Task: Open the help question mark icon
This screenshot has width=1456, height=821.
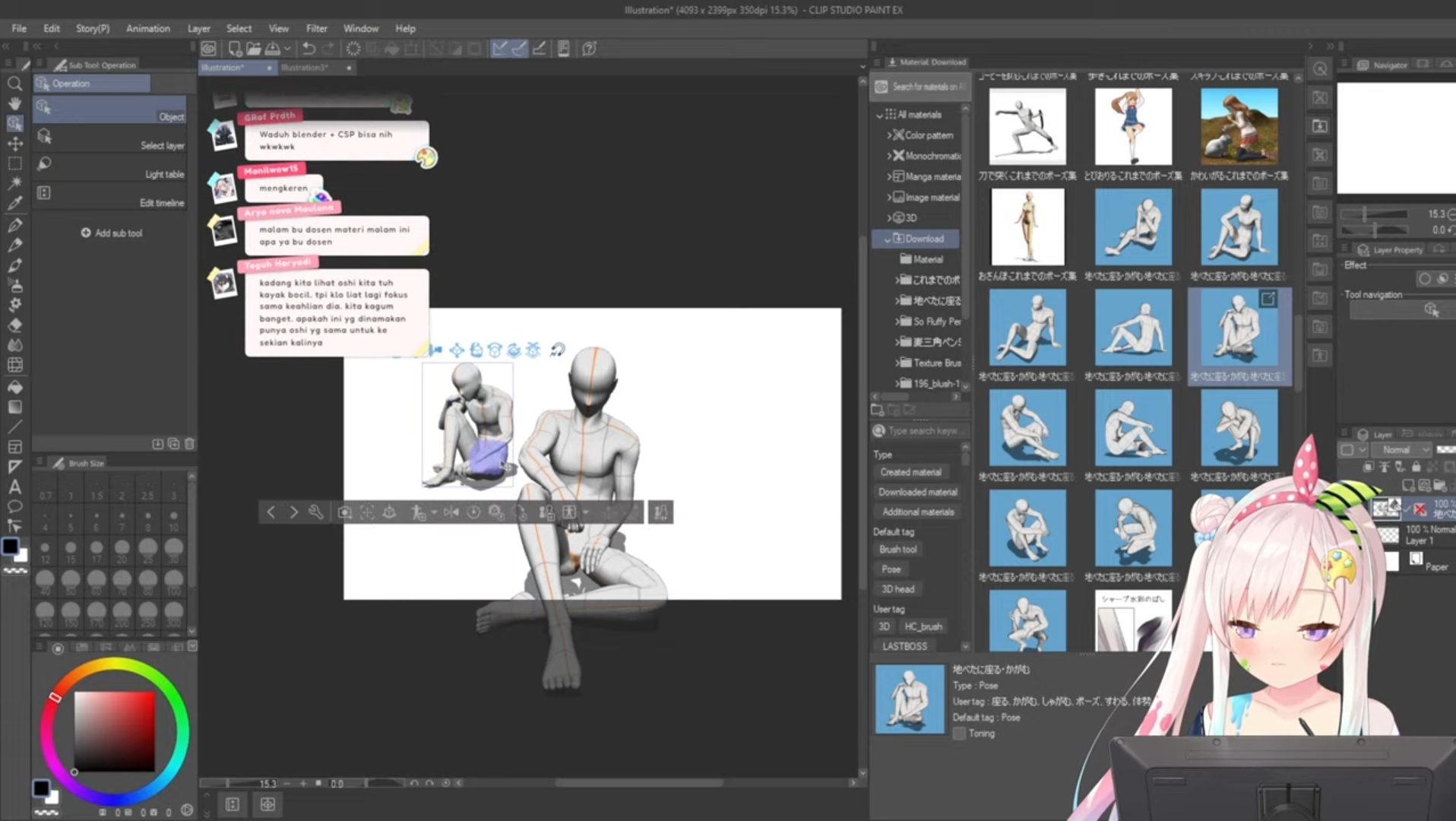Action: [589, 49]
